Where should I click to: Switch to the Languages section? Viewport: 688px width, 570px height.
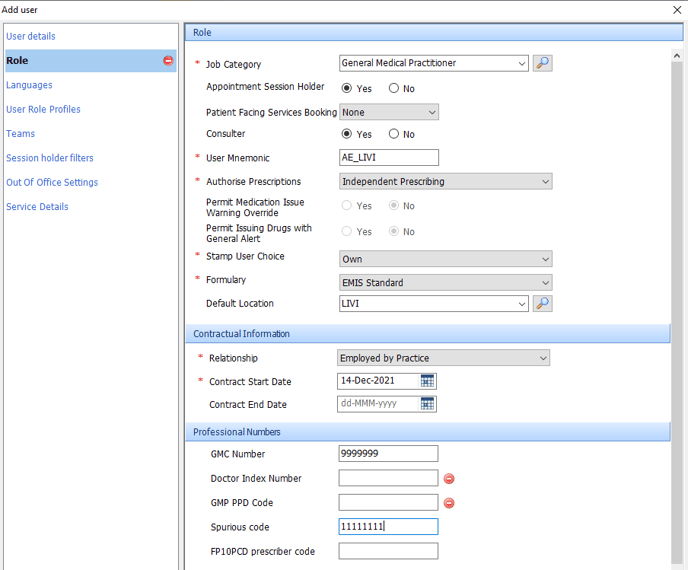29,85
